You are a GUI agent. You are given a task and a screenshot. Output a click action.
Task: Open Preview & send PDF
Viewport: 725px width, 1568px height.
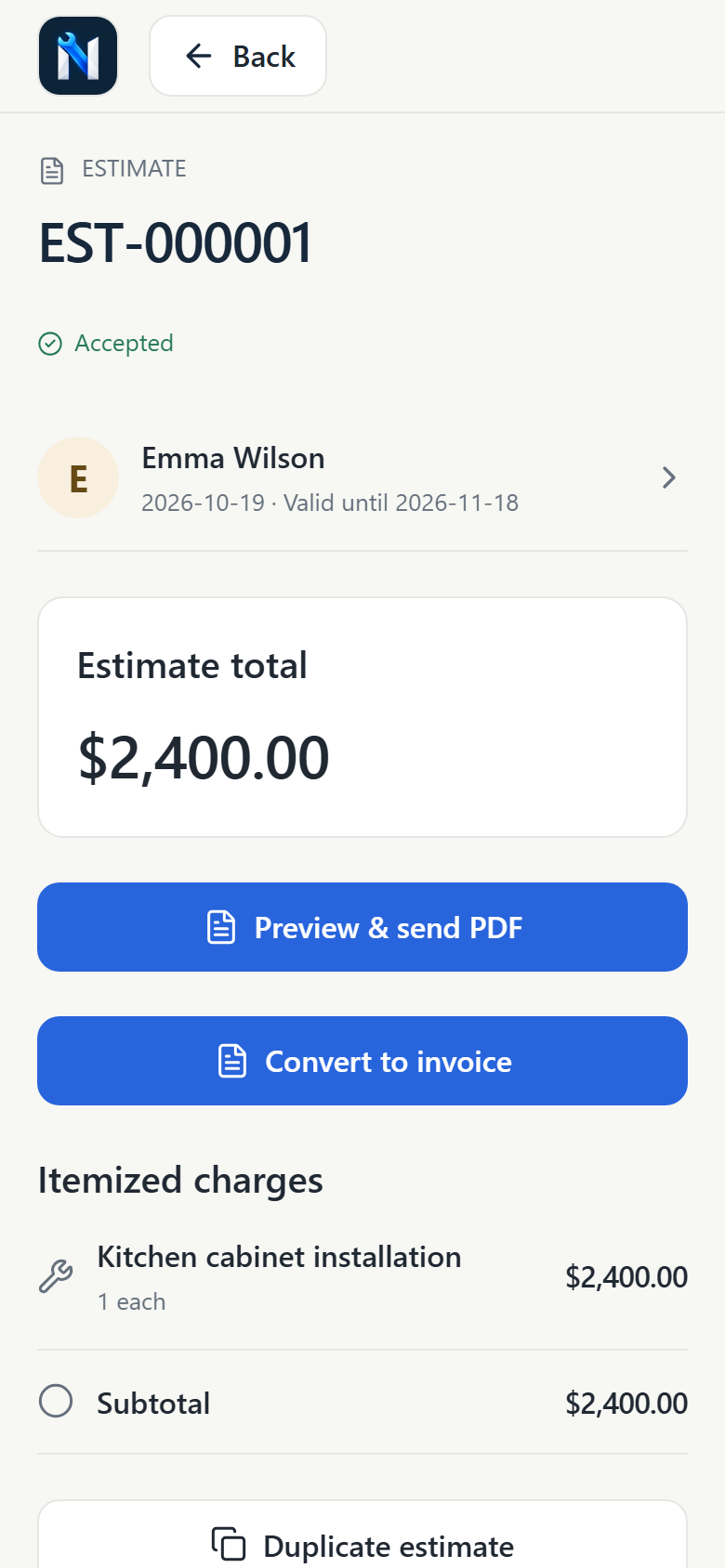tap(362, 927)
